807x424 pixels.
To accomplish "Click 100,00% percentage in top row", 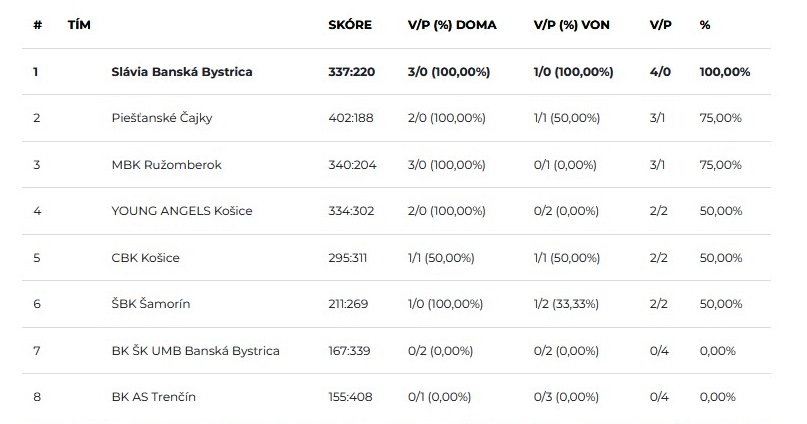I will [x=725, y=72].
